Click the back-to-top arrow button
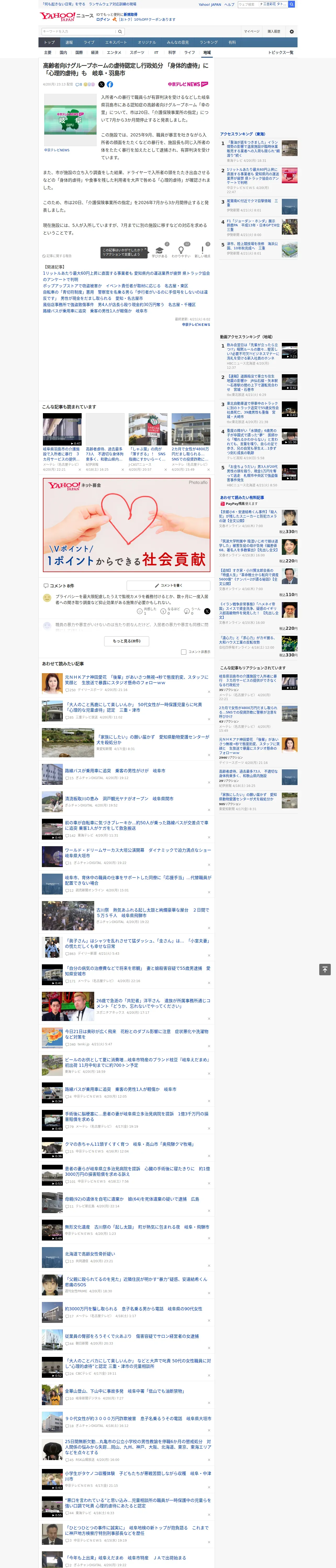 click(325, 970)
